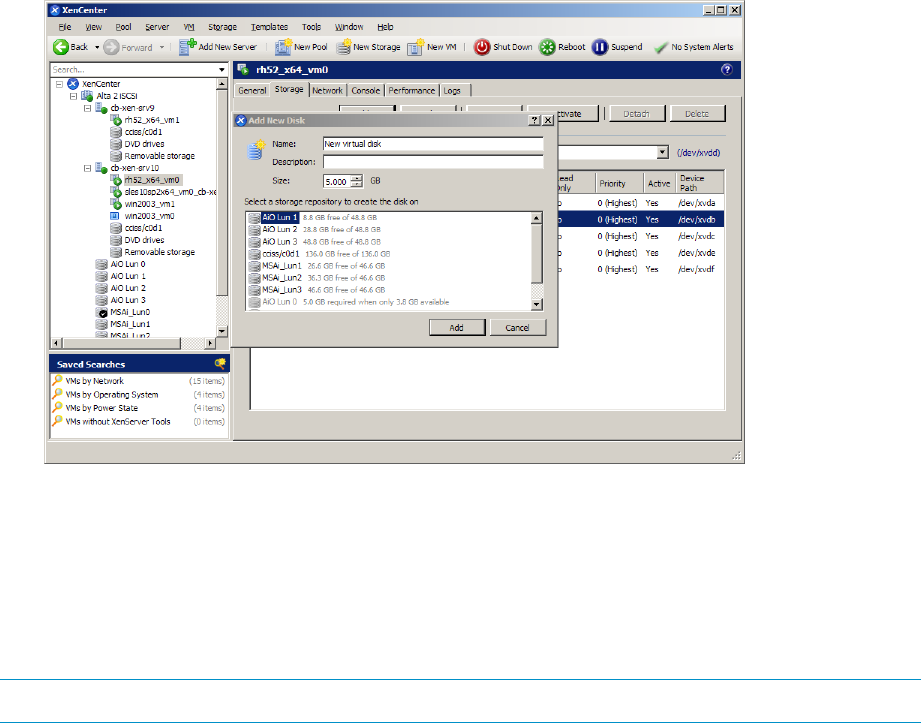The width and height of the screenshot is (921, 723).
Task: Click the Saved Searches header star icon
Action: [220, 364]
